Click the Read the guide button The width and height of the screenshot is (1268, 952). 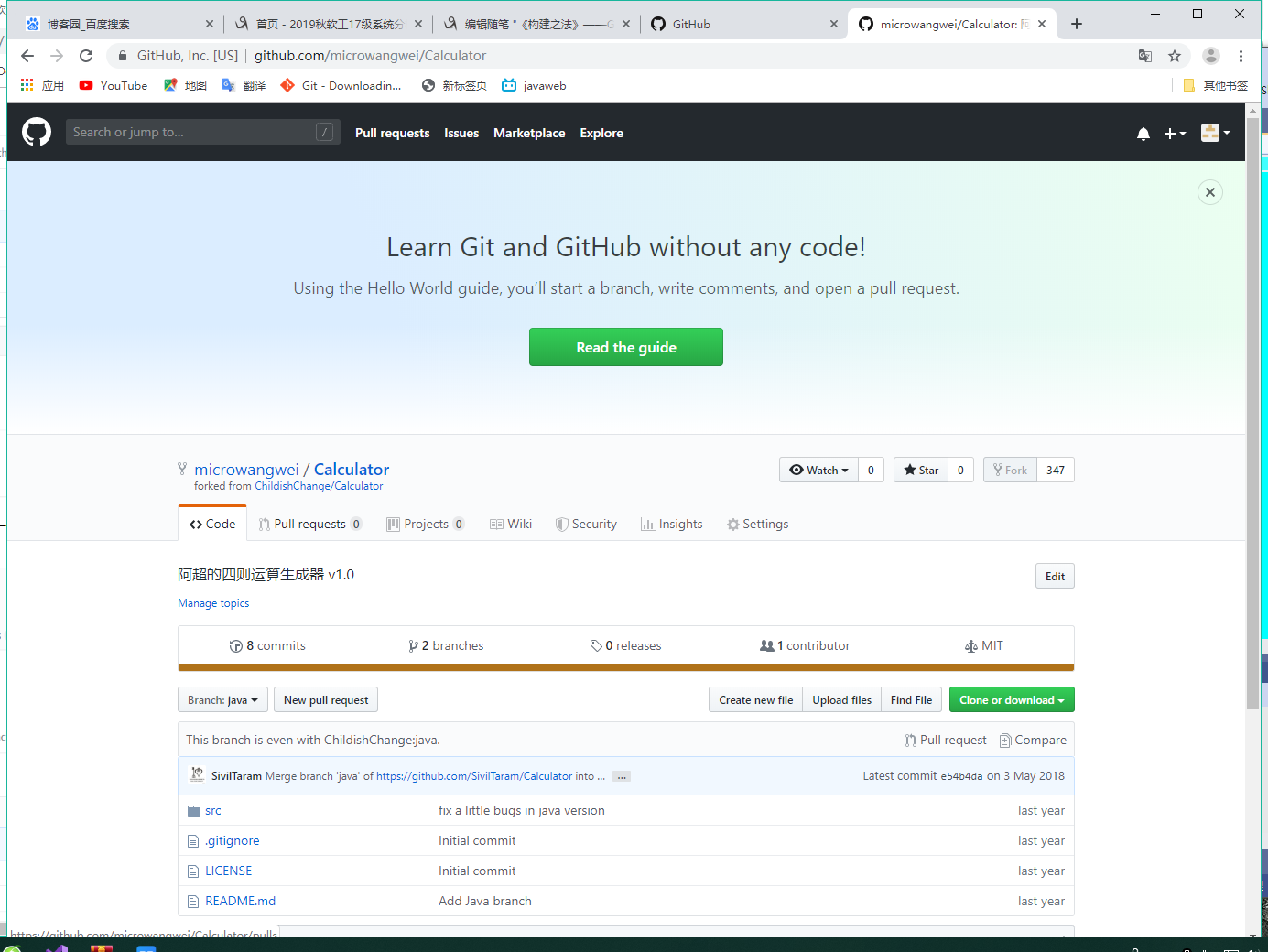[x=626, y=347]
